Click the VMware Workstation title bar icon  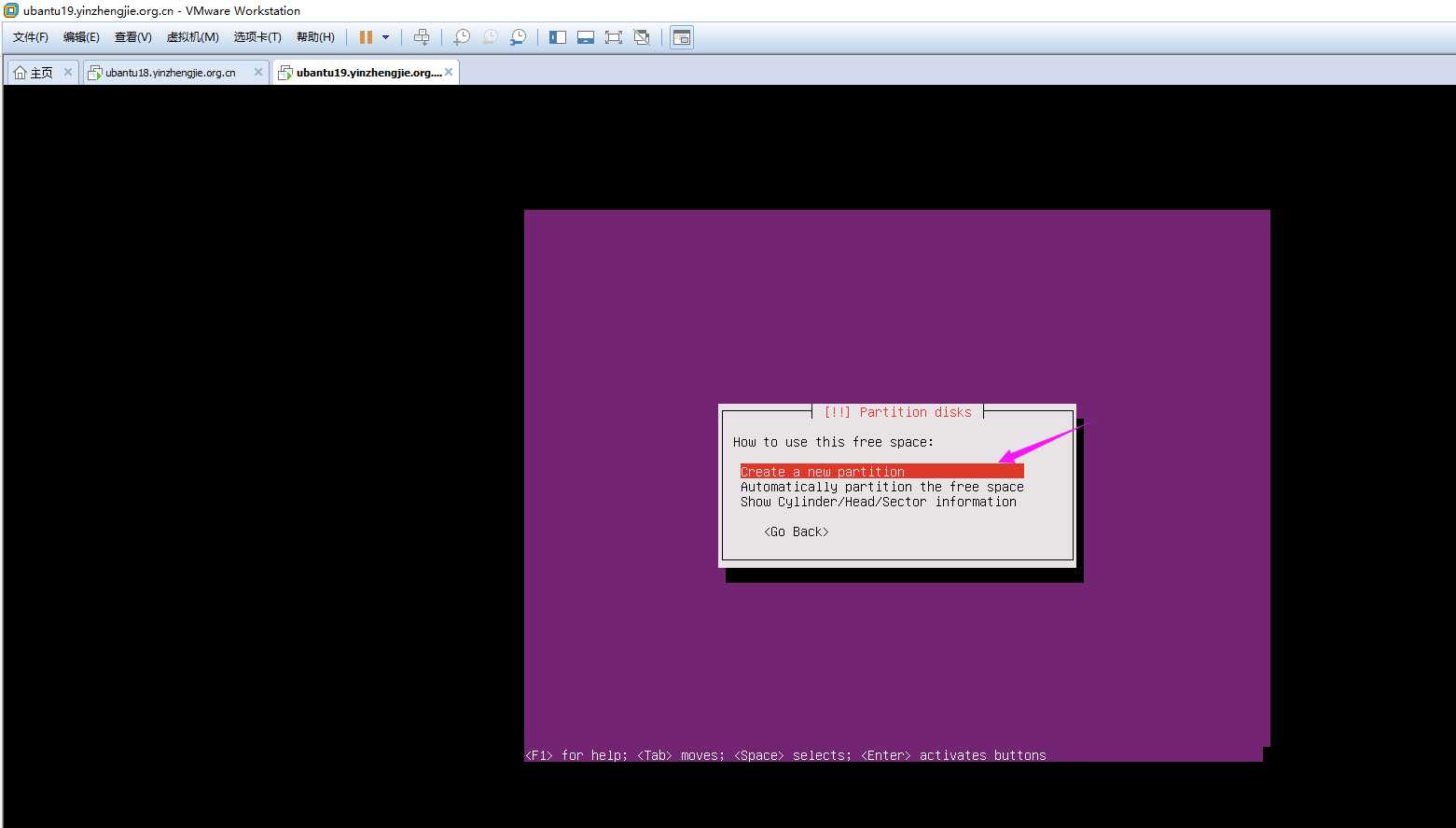(11, 10)
